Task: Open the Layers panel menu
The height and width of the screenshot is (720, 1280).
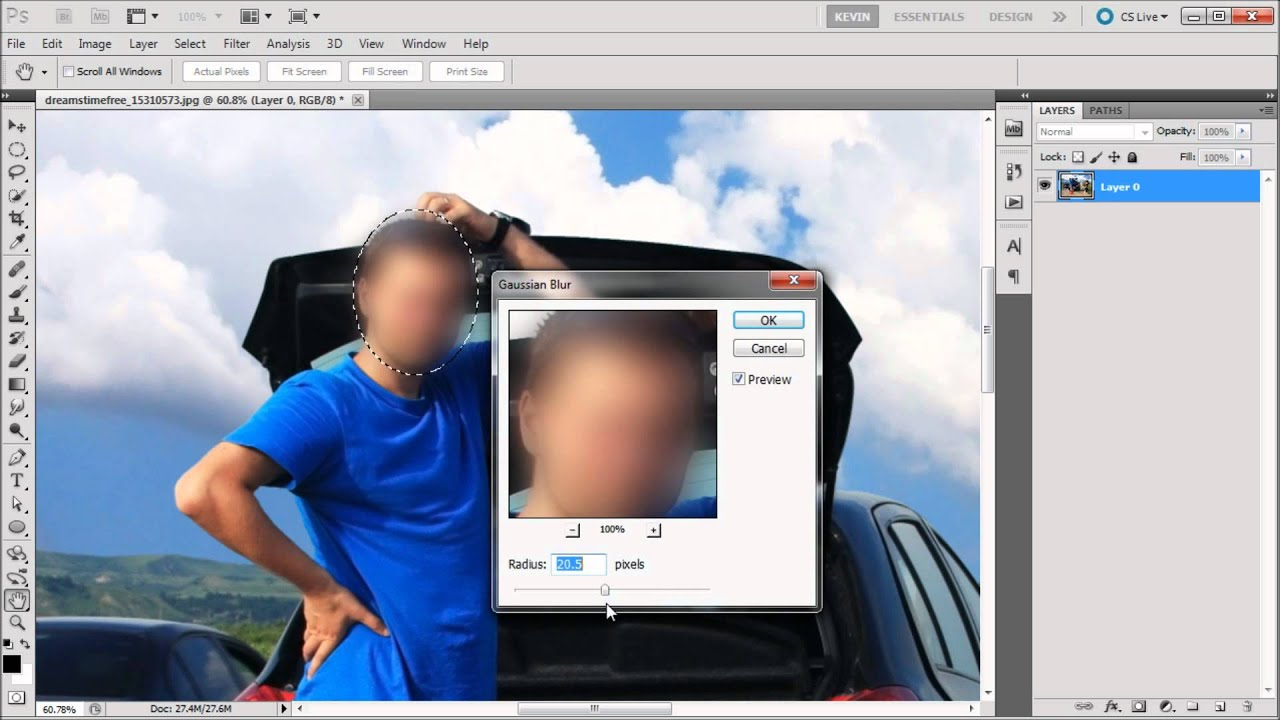Action: point(1268,110)
